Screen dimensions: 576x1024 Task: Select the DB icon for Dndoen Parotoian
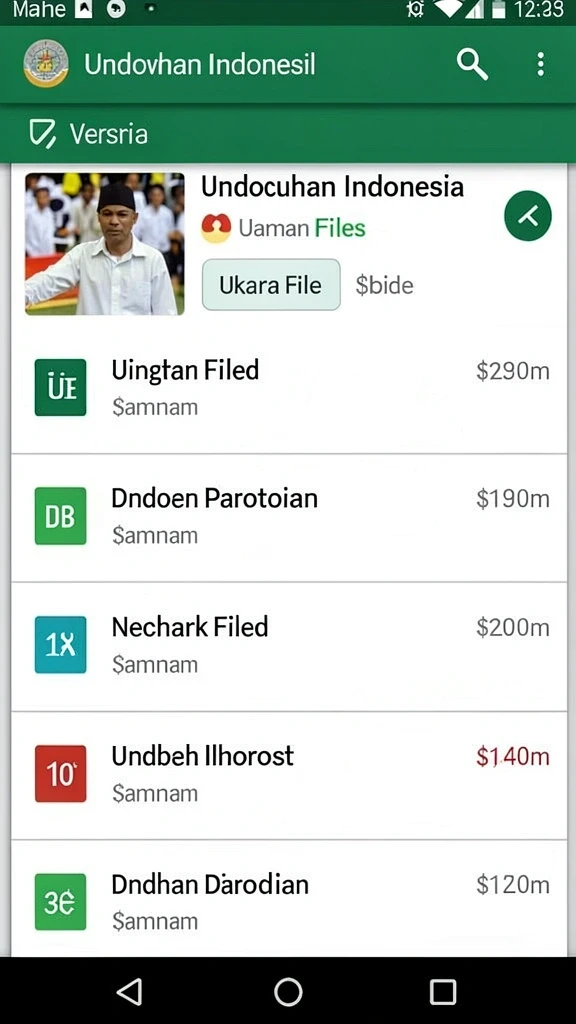pyautogui.click(x=60, y=516)
